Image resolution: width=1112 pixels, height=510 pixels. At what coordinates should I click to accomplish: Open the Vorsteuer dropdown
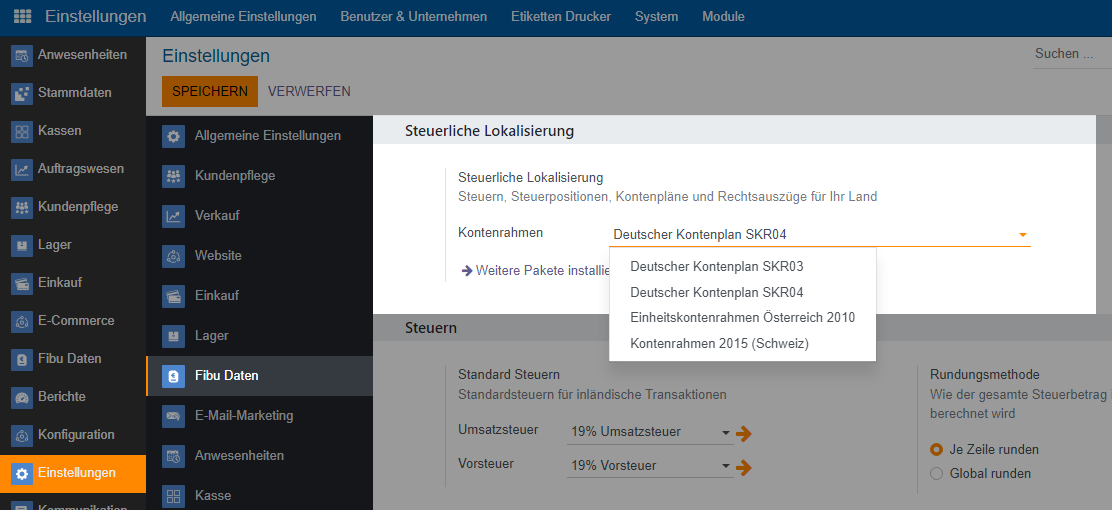tap(650, 466)
